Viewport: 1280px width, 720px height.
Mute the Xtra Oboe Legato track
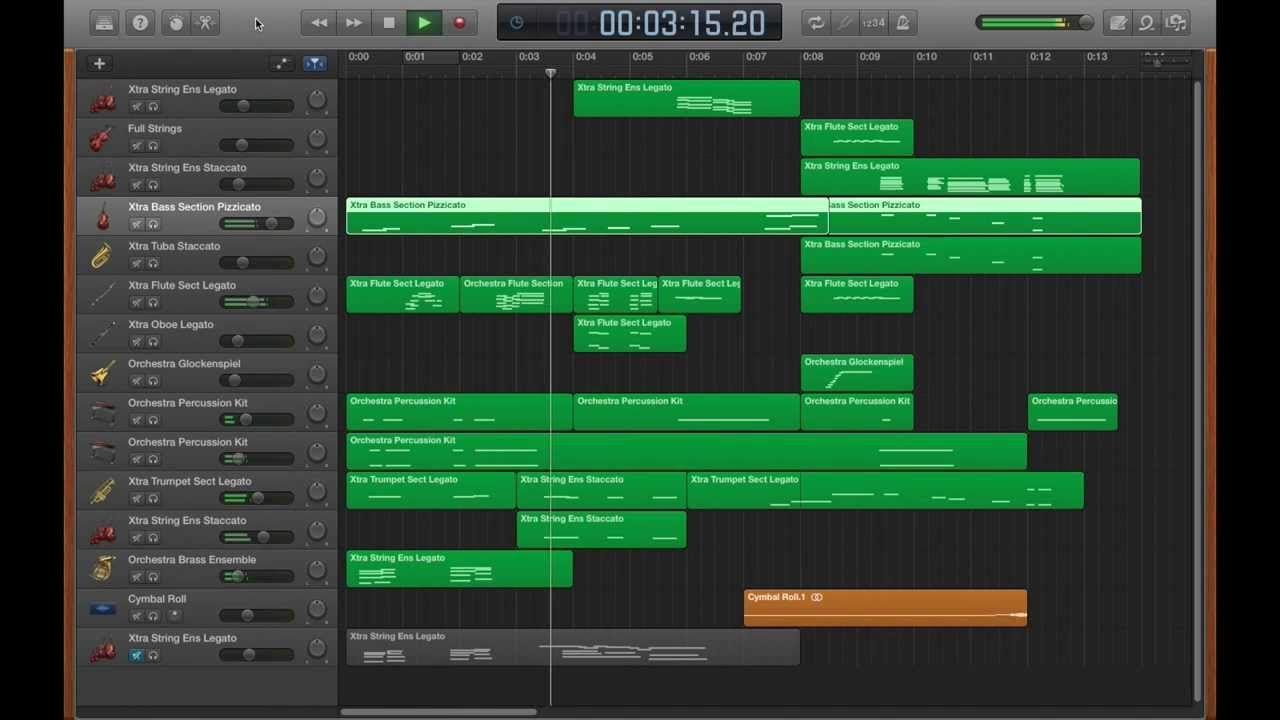tap(137, 341)
